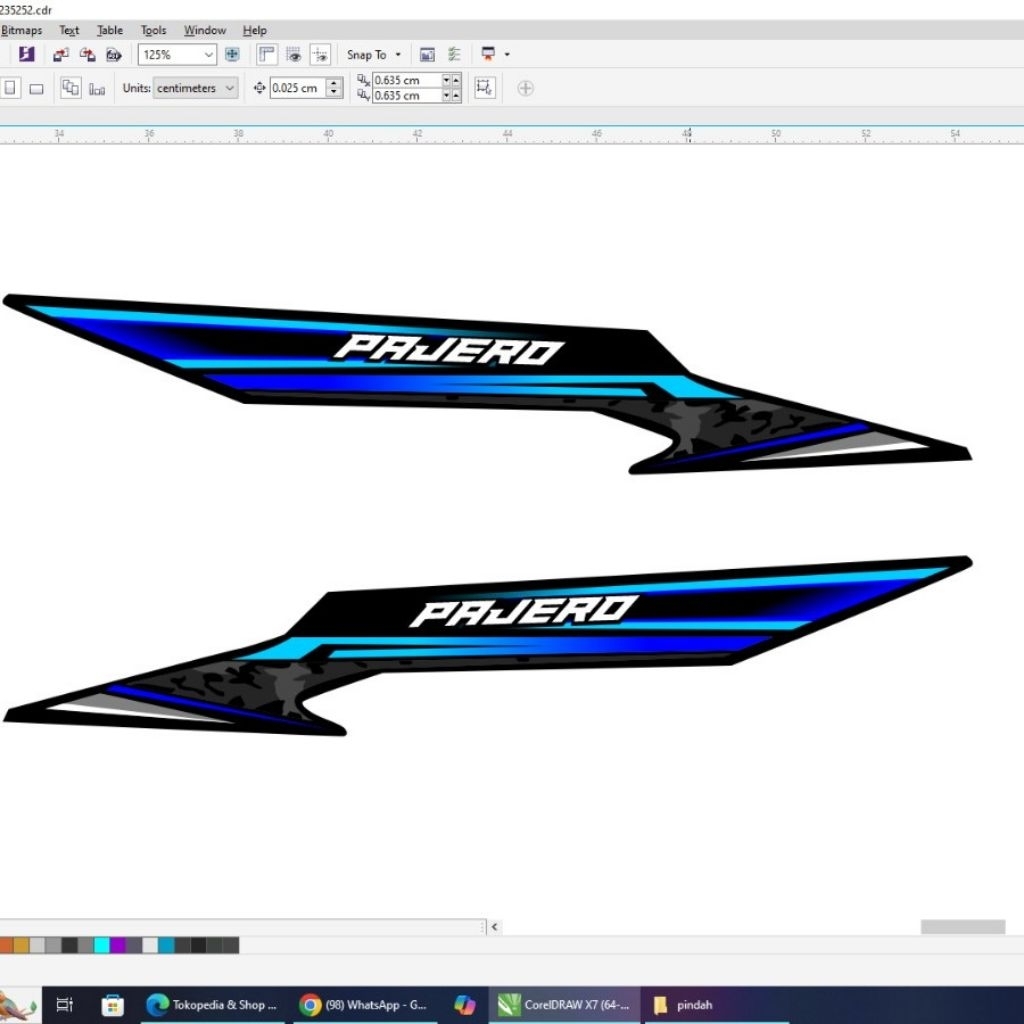The height and width of the screenshot is (1024, 1024).
Task: Select portrait page orientation
Action: pyautogui.click(x=10, y=88)
